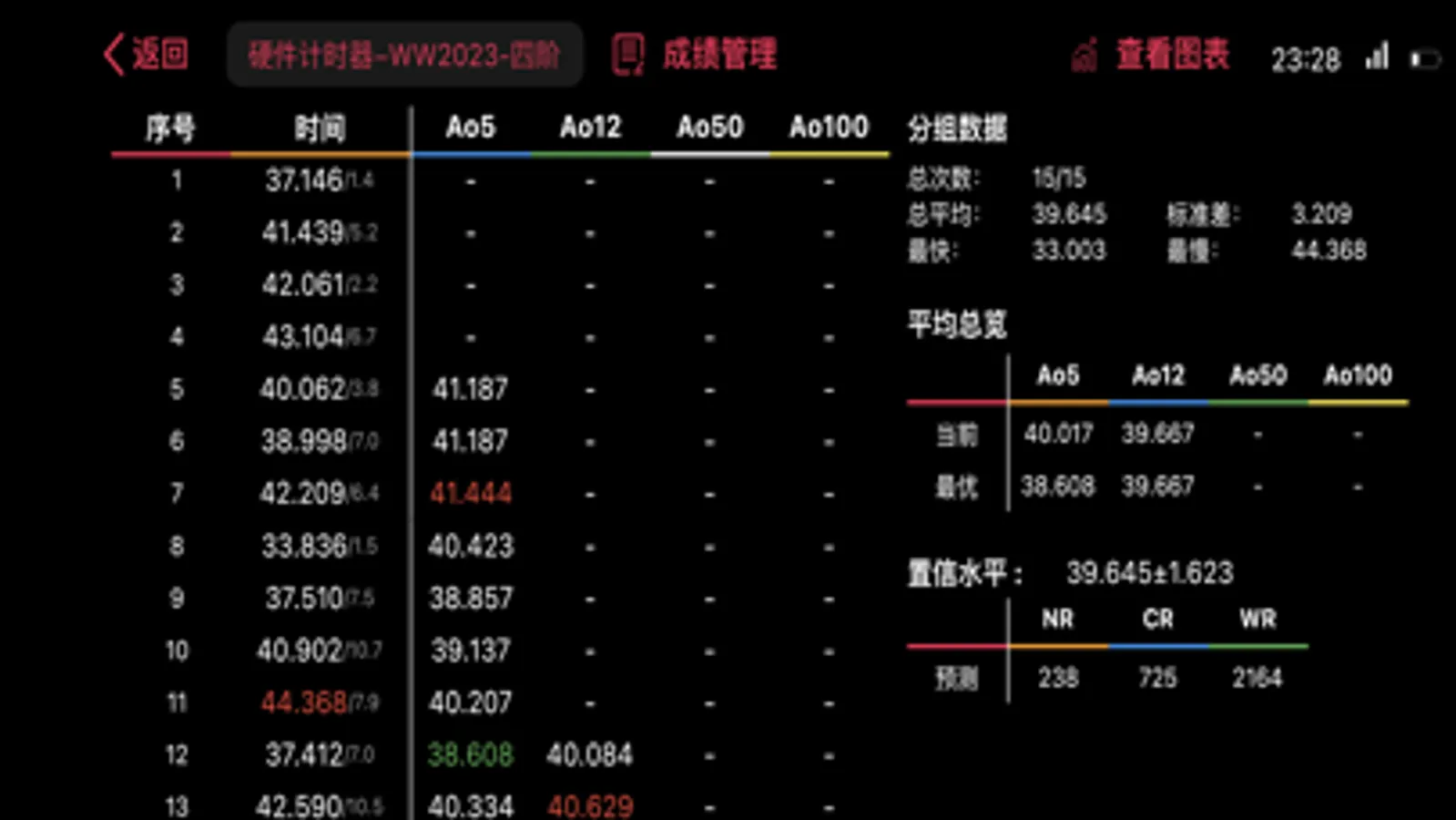Select Ao5 value 40.423 in row 8
Image resolution: width=1456 pixels, height=820 pixels.
(471, 546)
